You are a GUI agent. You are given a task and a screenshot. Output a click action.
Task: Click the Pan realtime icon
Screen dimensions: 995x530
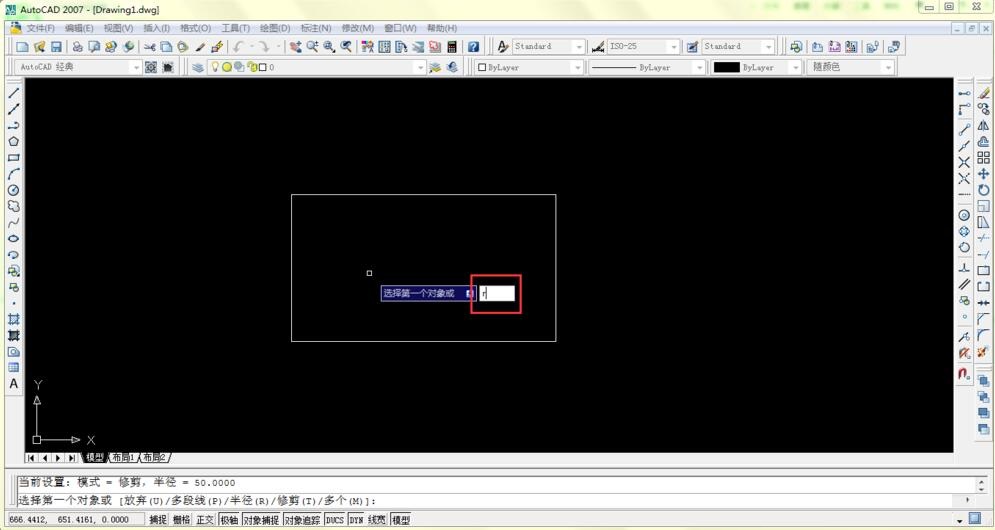coord(295,46)
